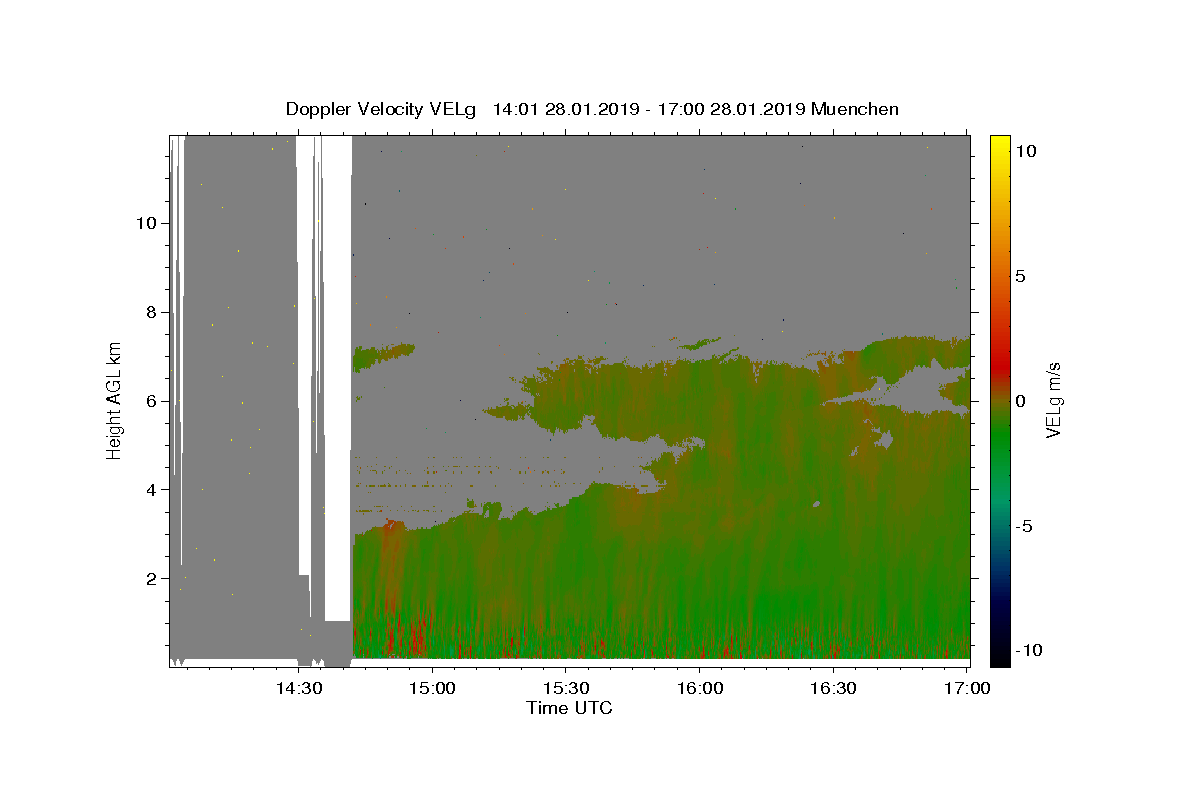Image resolution: width=1200 pixels, height=800 pixels.
Task: Click the 14:30 time axis tick label
Action: (299, 689)
